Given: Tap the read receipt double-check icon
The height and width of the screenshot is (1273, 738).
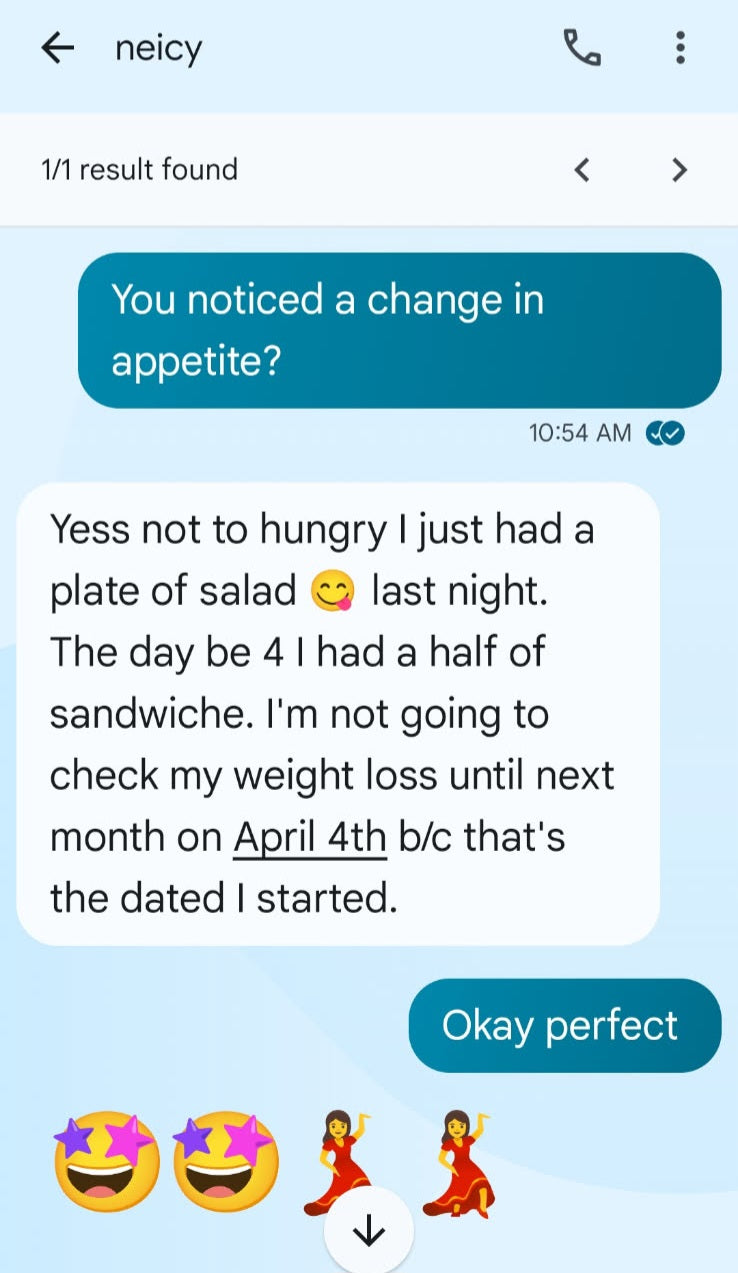Looking at the screenshot, I should tap(666, 432).
